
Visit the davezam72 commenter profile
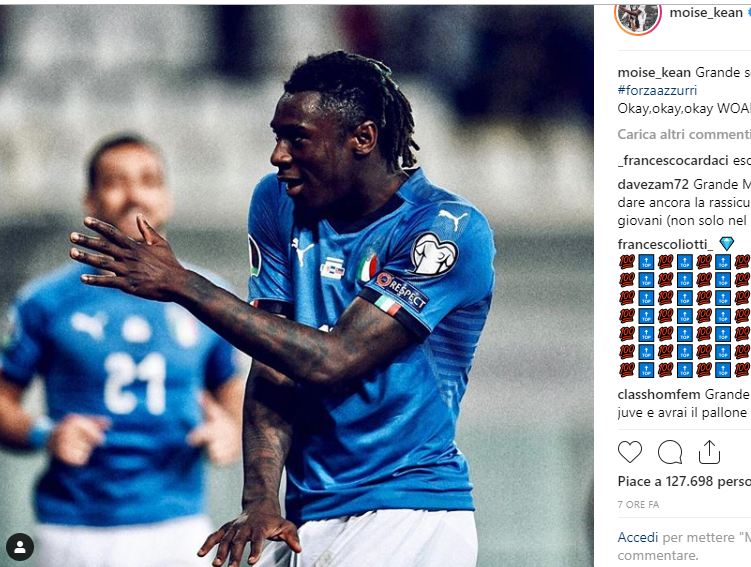click(653, 184)
